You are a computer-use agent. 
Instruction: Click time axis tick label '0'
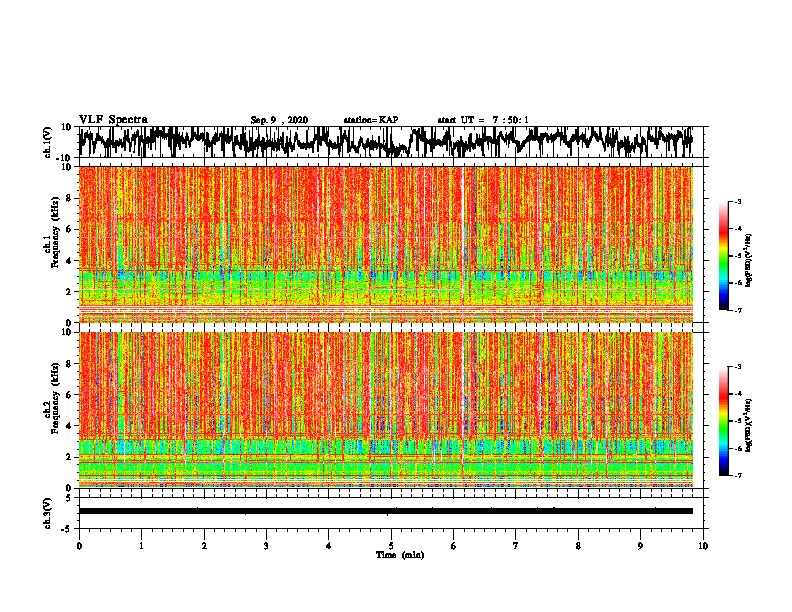(x=79, y=546)
